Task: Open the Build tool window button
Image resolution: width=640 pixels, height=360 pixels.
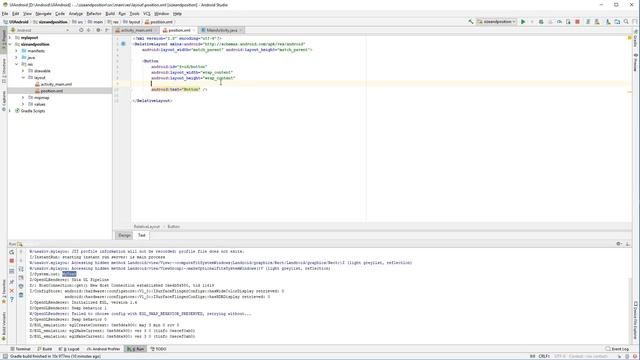Action: tap(44, 349)
